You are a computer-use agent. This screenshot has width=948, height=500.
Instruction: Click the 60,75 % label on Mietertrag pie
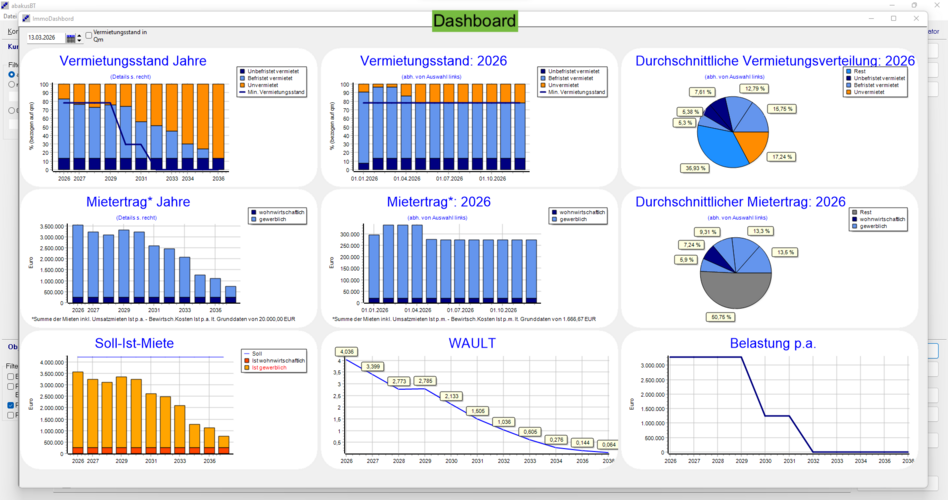coord(720,317)
